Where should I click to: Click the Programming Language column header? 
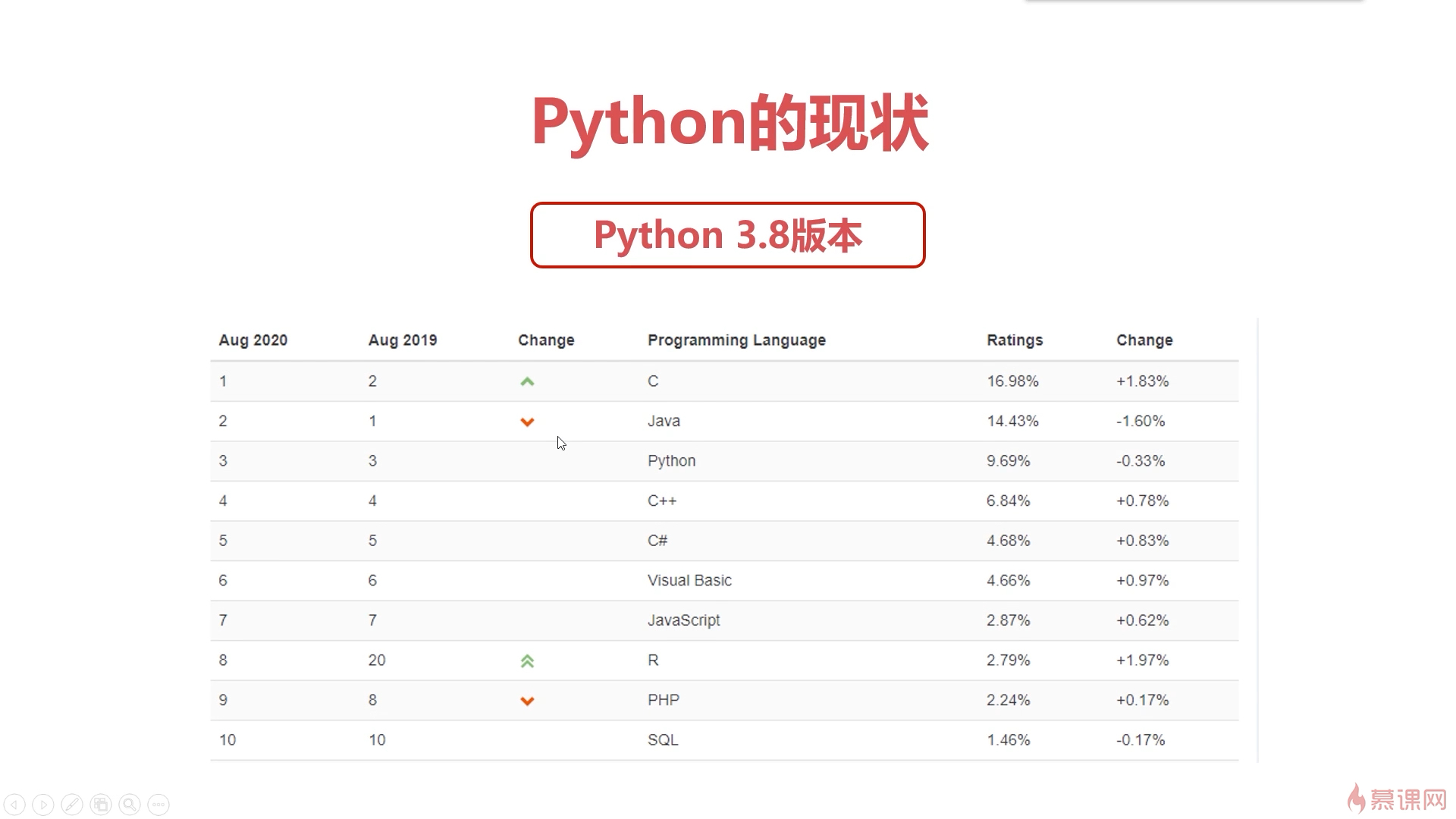coord(736,340)
